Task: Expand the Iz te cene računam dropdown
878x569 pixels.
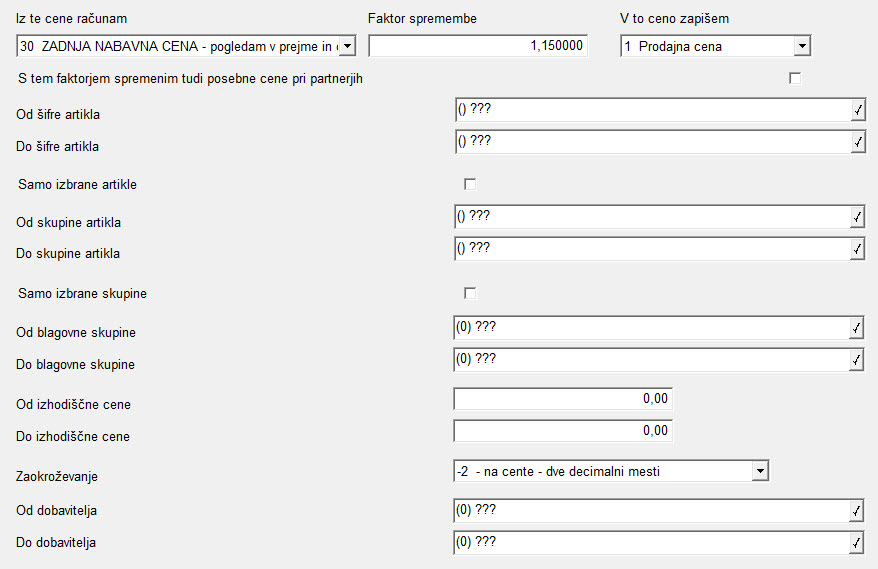Action: click(x=347, y=46)
